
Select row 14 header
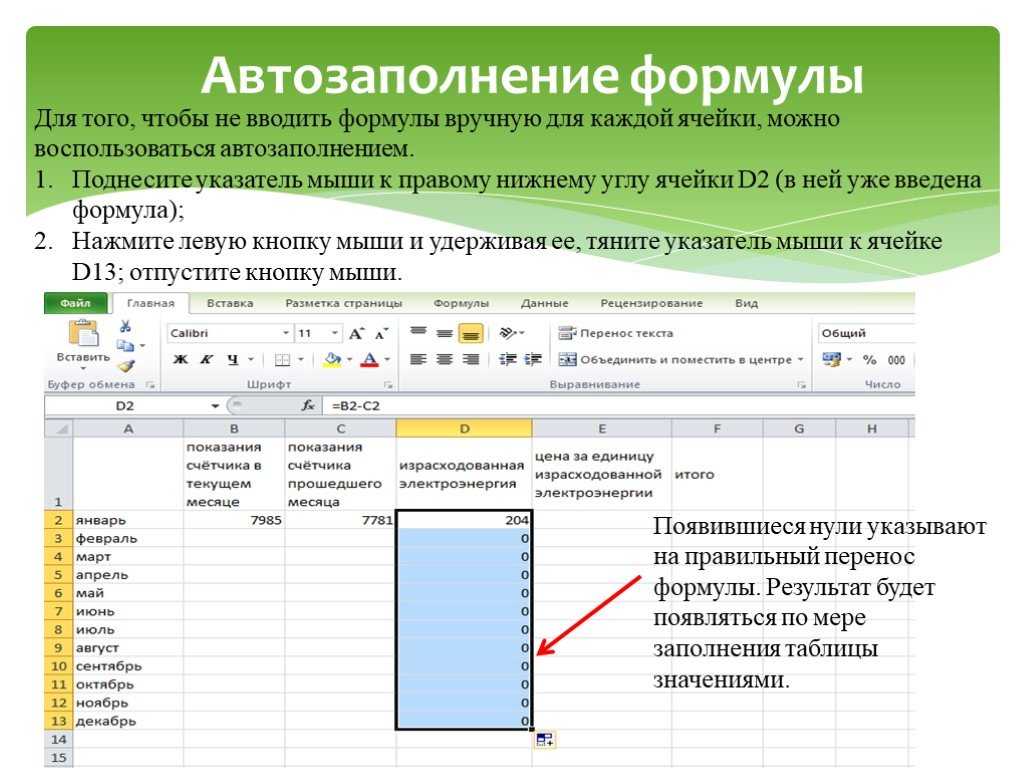pos(59,740)
